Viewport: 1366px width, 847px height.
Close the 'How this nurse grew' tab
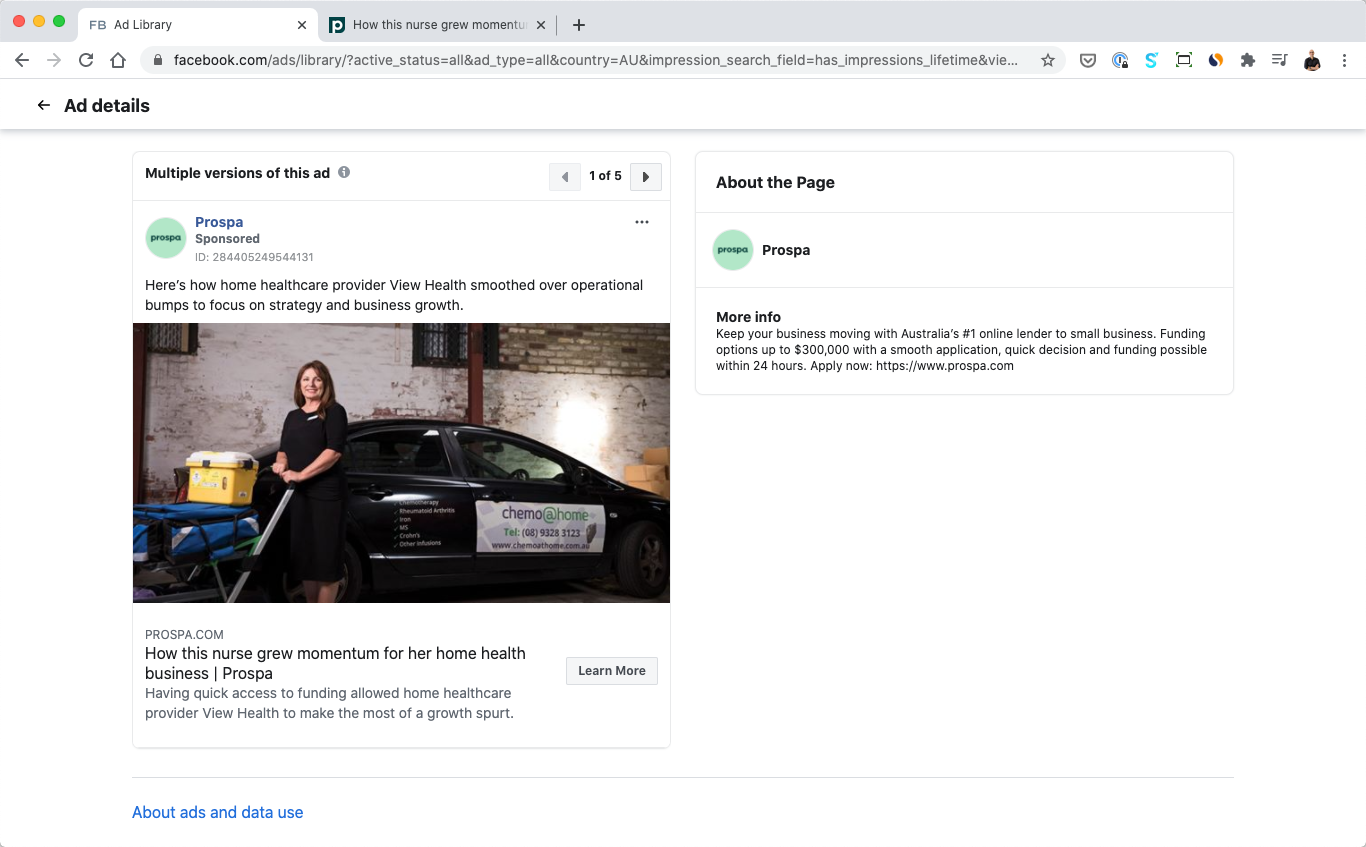[x=541, y=25]
